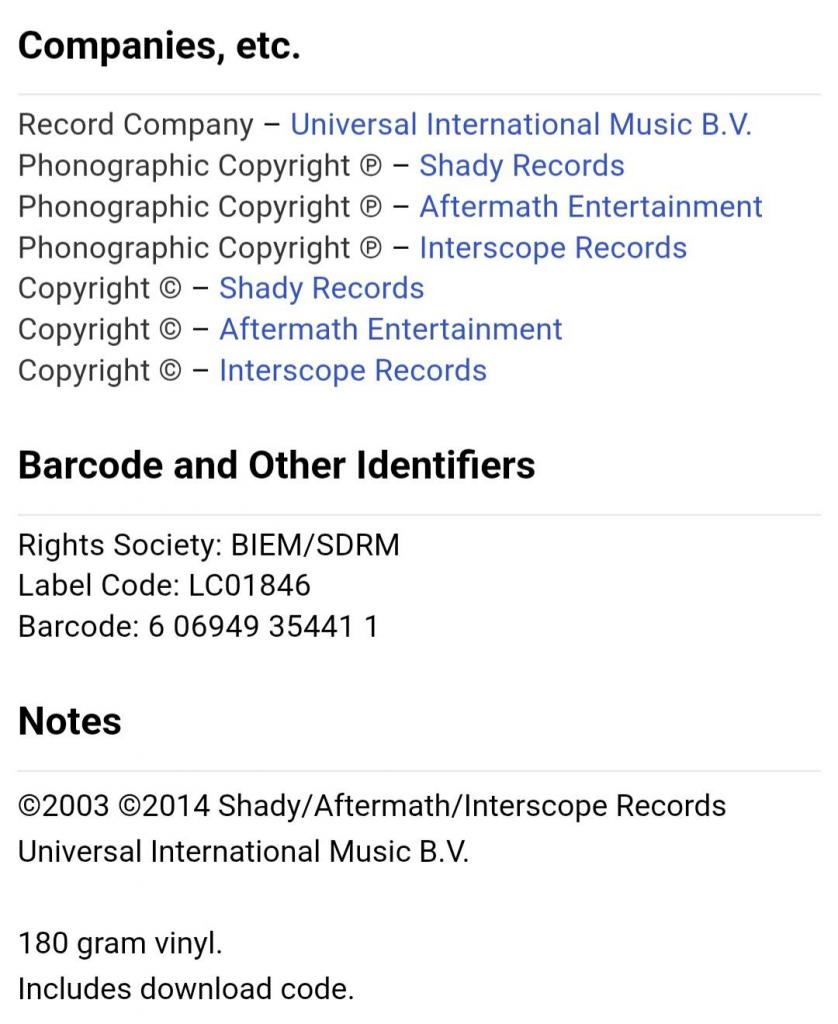
Task: Click Universal International Music B.V. text in Notes
Action: point(244,852)
